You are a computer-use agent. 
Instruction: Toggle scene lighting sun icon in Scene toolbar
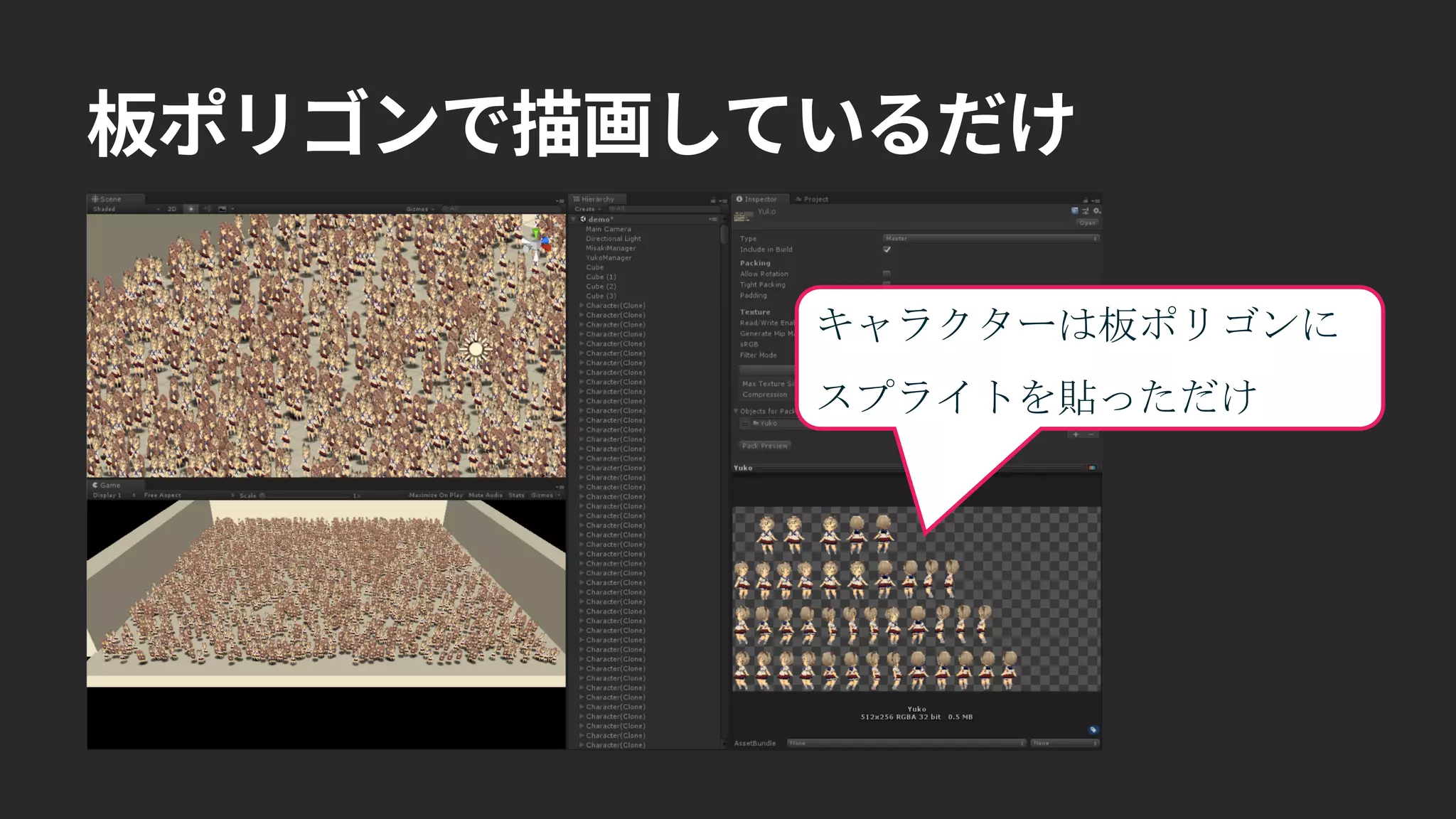pyautogui.click(x=191, y=209)
